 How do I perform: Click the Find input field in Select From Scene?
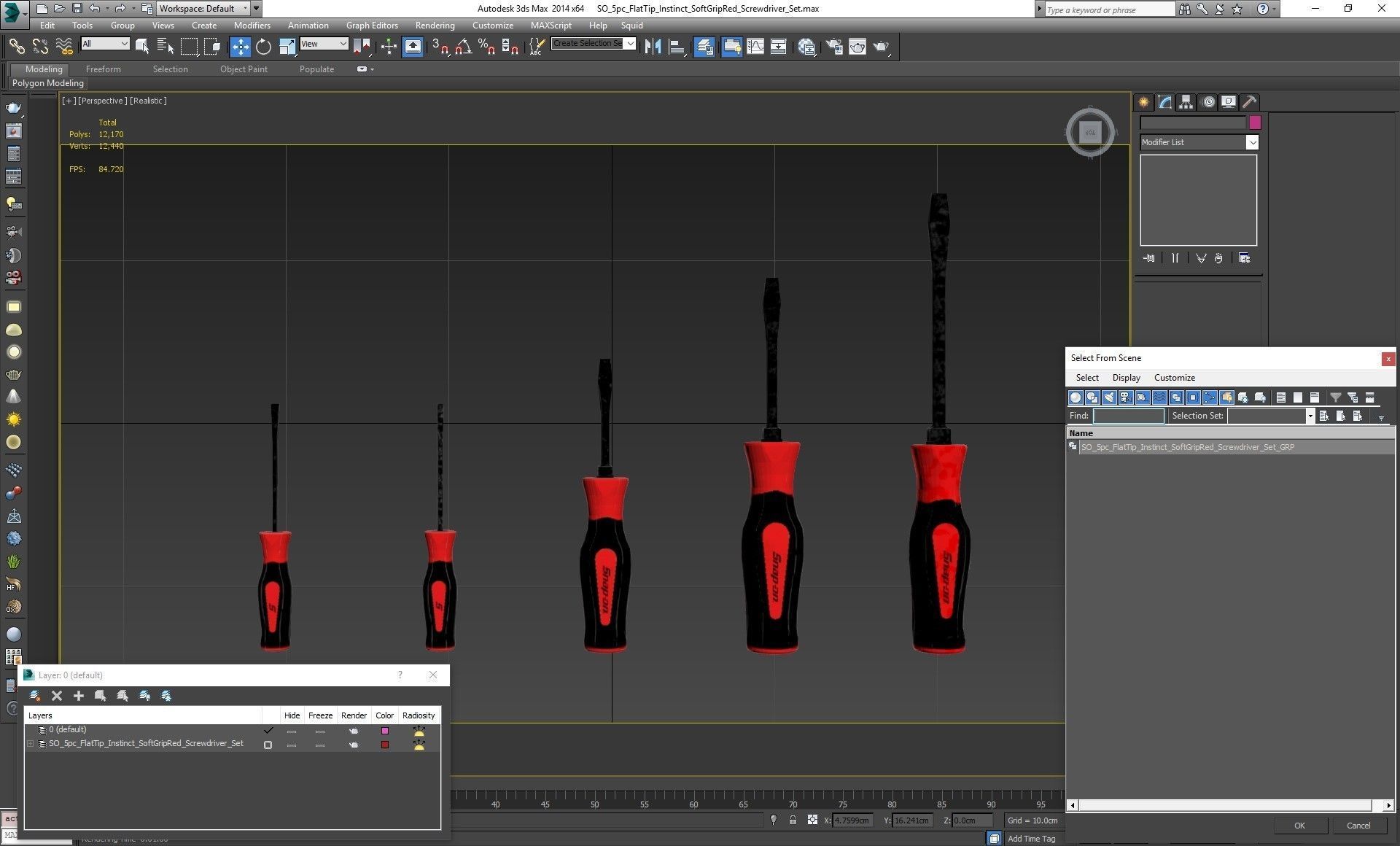(x=1128, y=416)
